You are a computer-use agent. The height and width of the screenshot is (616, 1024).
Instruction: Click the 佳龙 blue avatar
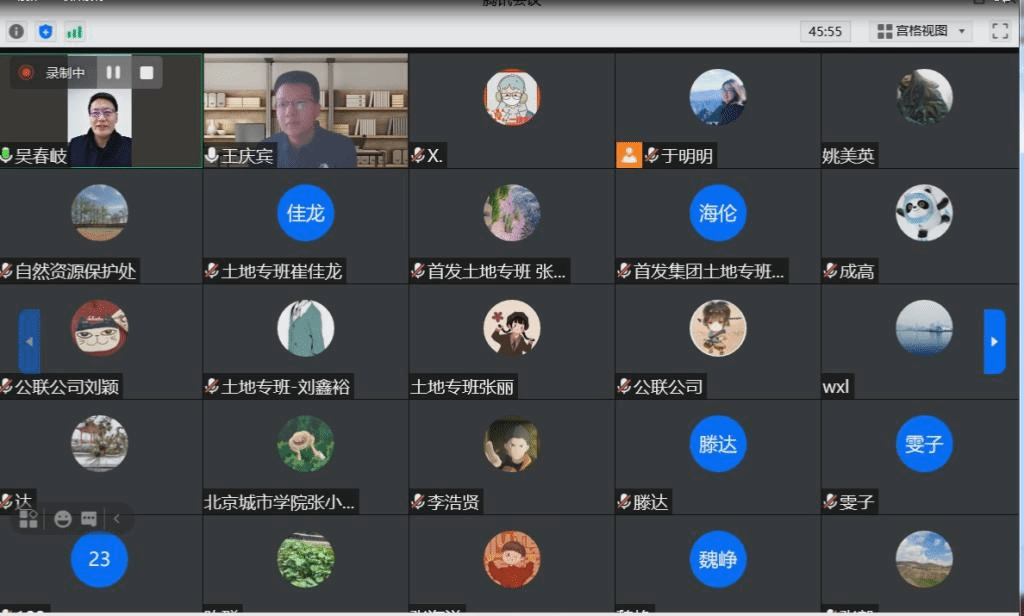[306, 213]
